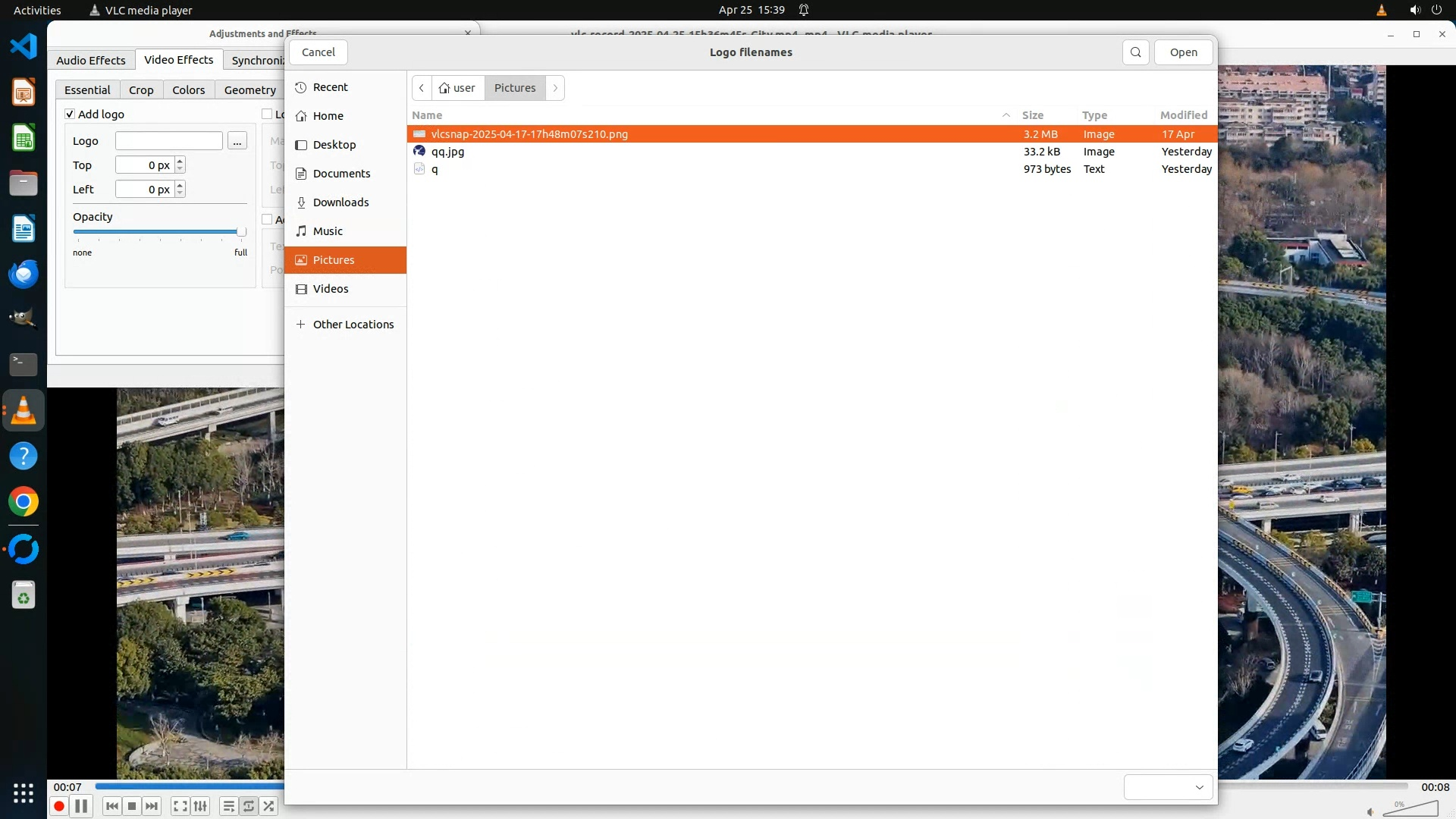Toggle fullscreen video mode
Screen dimensions: 1456x819
(x=180, y=806)
